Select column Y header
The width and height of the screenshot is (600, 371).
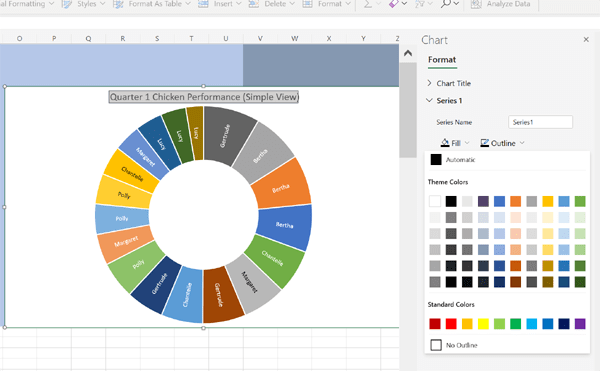click(x=364, y=38)
